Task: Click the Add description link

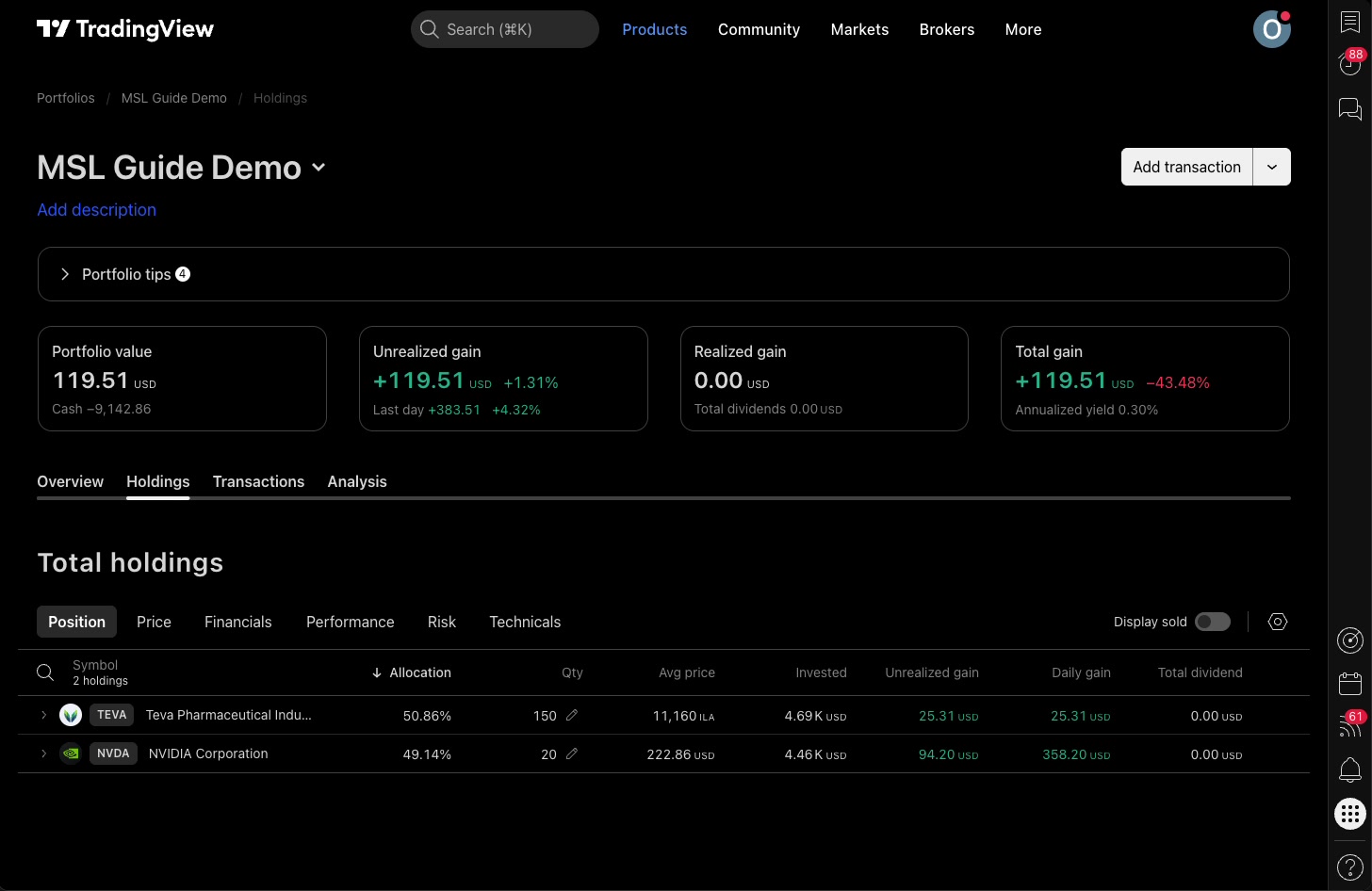Action: coord(97,210)
